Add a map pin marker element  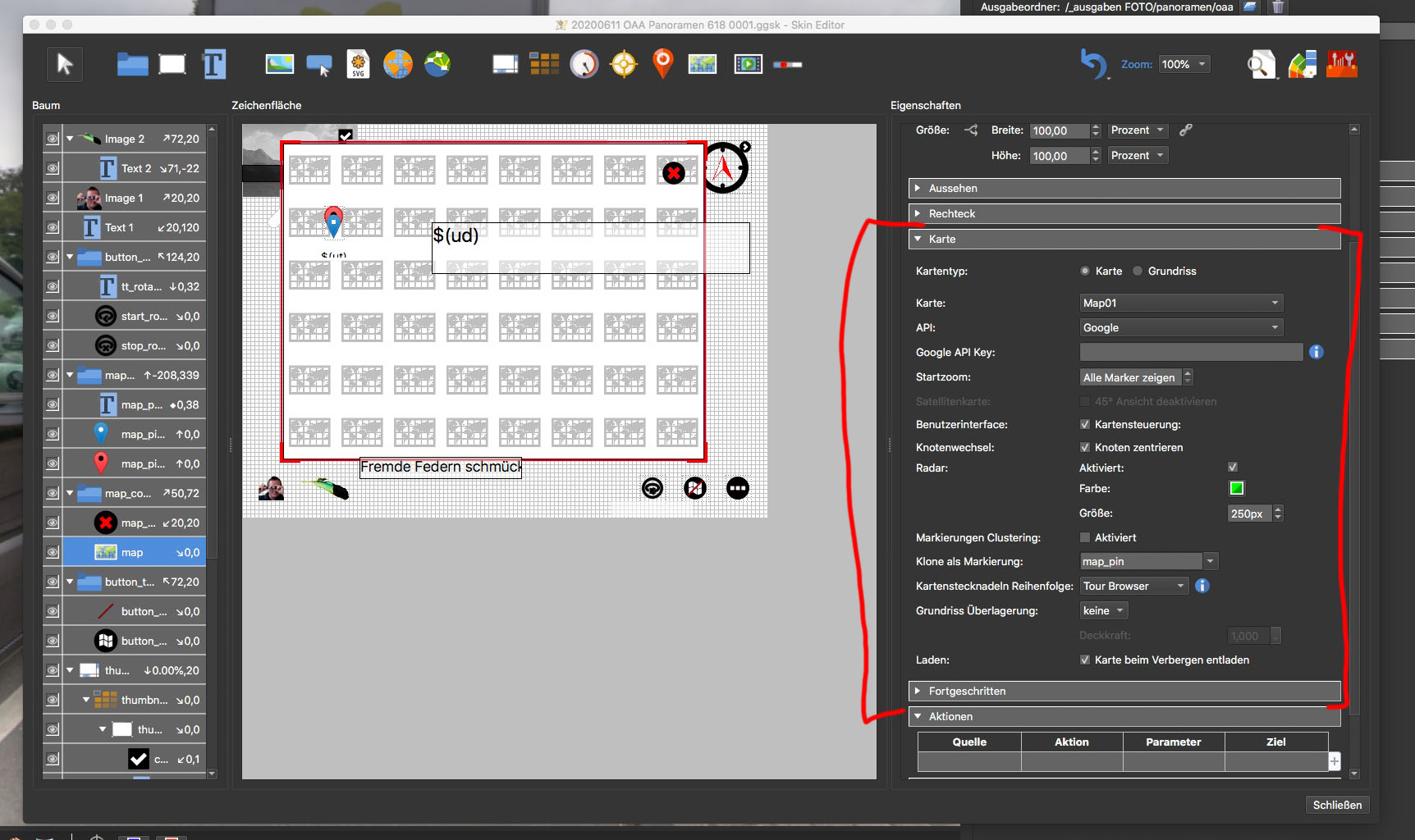(663, 63)
